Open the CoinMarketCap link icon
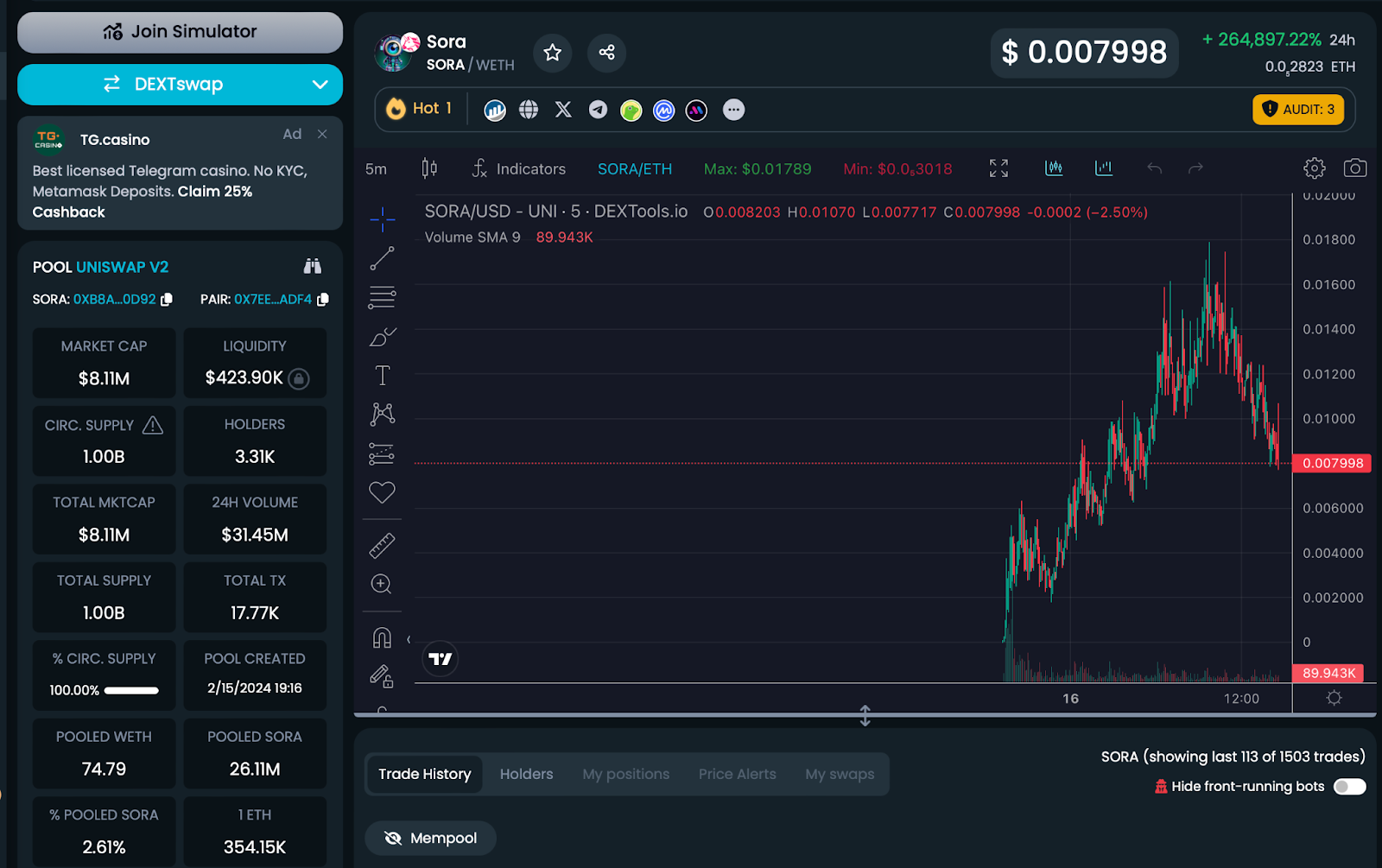The image size is (1382, 868). tap(663, 111)
